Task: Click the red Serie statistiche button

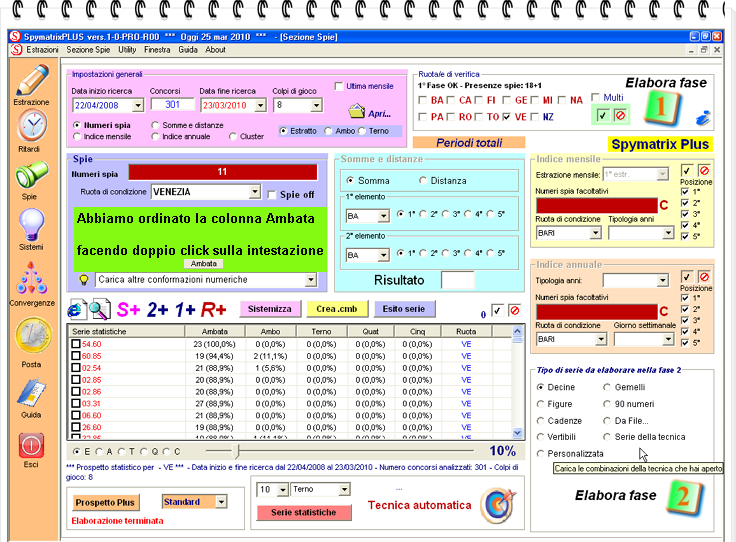Action: click(x=304, y=513)
